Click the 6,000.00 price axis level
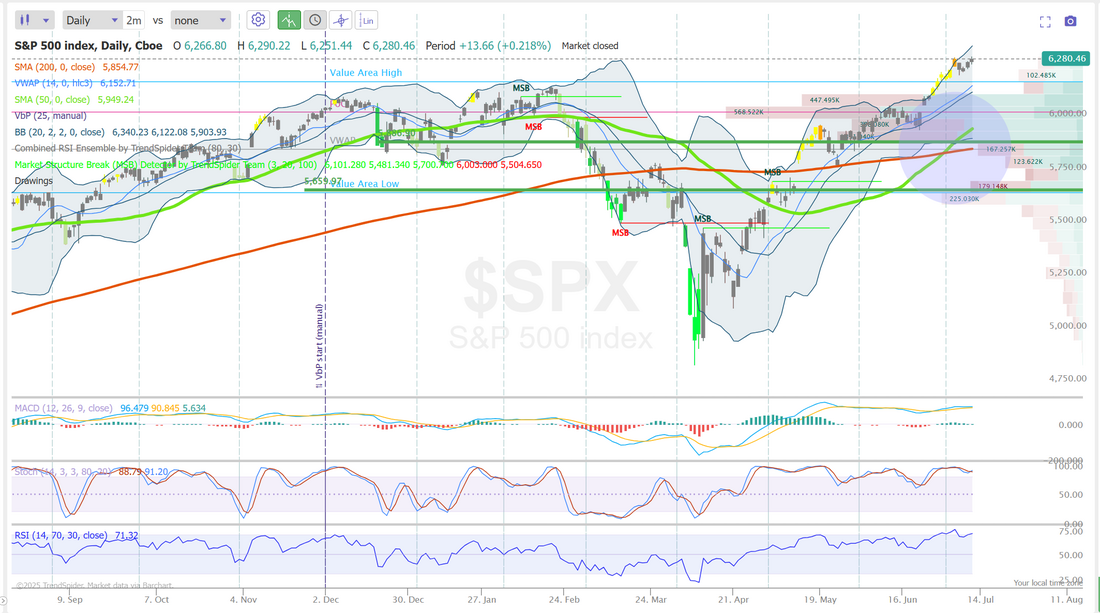The width and height of the screenshot is (1100, 613). 1068,114
